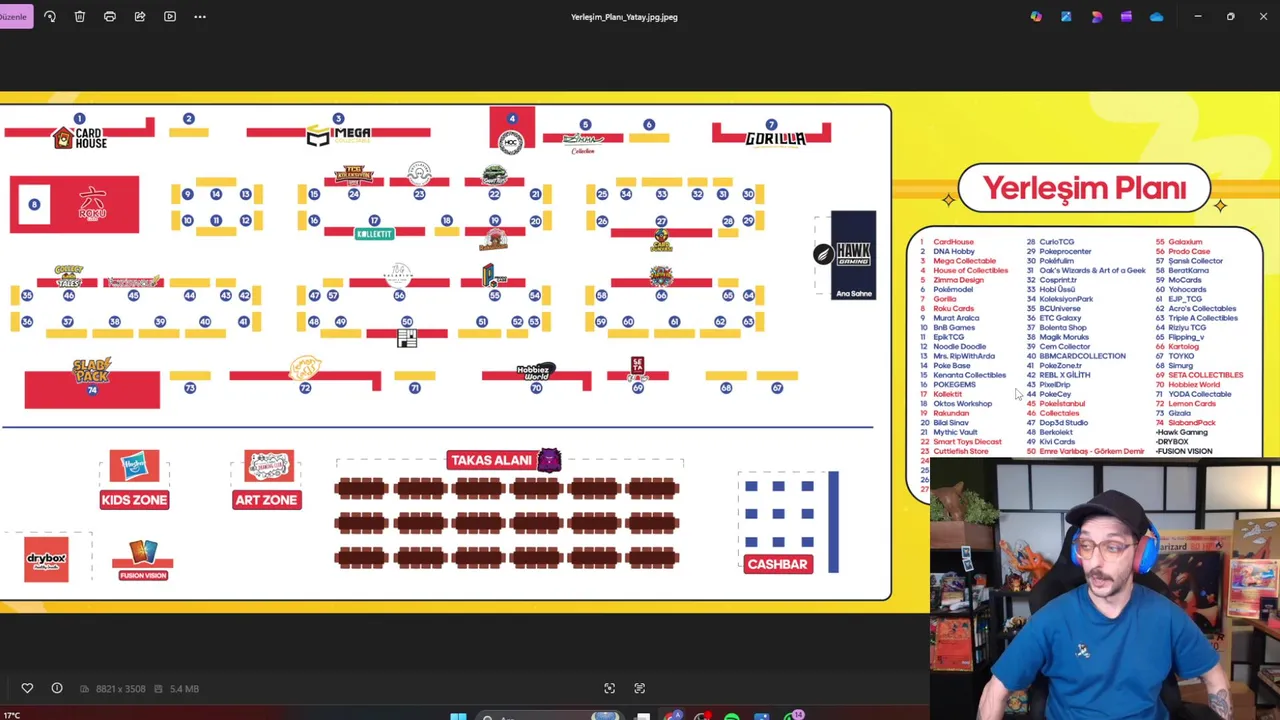Rotate the image with the rotate icon
Image resolution: width=1280 pixels, height=720 pixels.
point(50,16)
